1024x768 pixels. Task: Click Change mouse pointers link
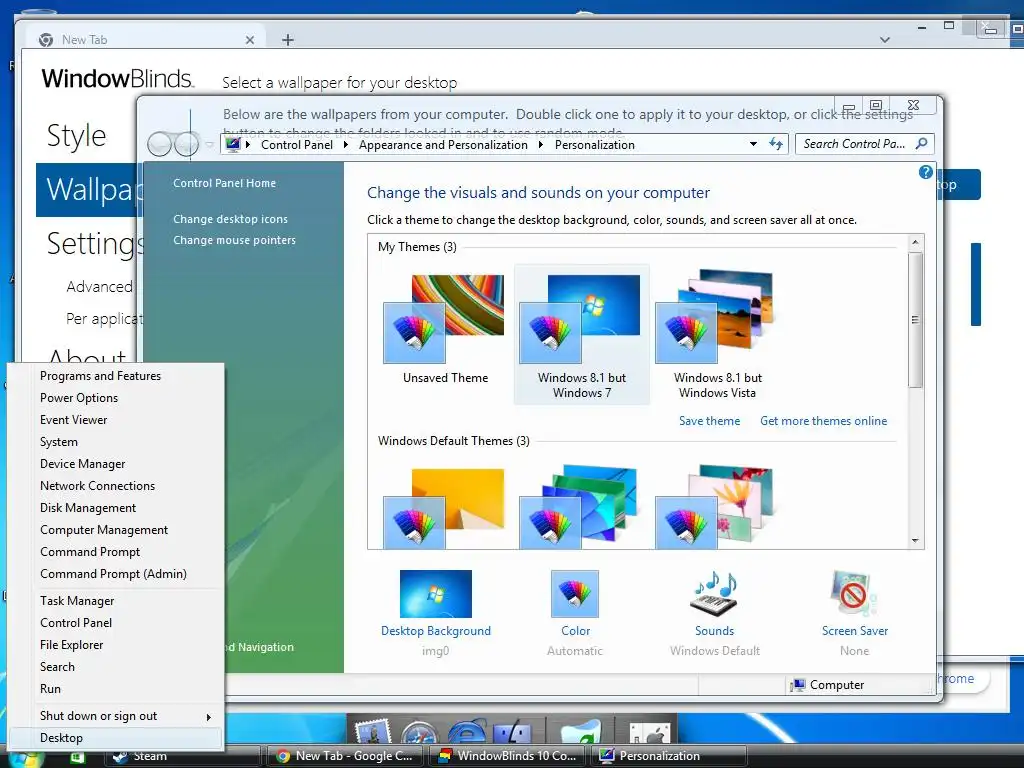coord(234,240)
